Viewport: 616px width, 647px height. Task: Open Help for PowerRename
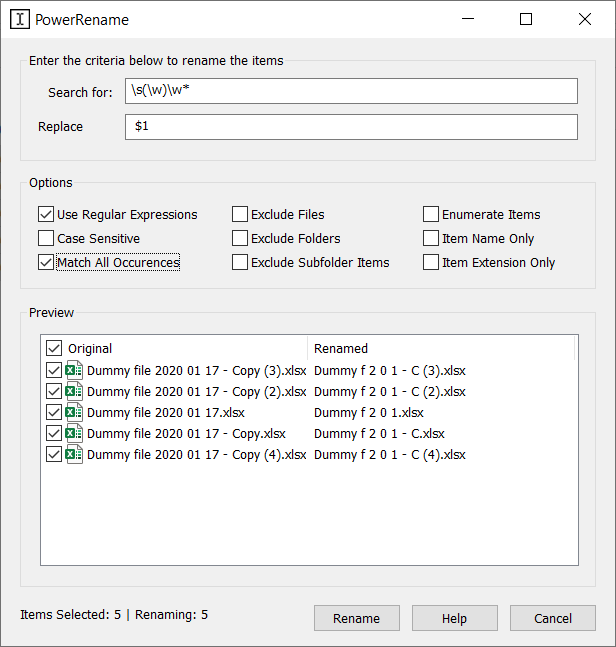(x=455, y=618)
